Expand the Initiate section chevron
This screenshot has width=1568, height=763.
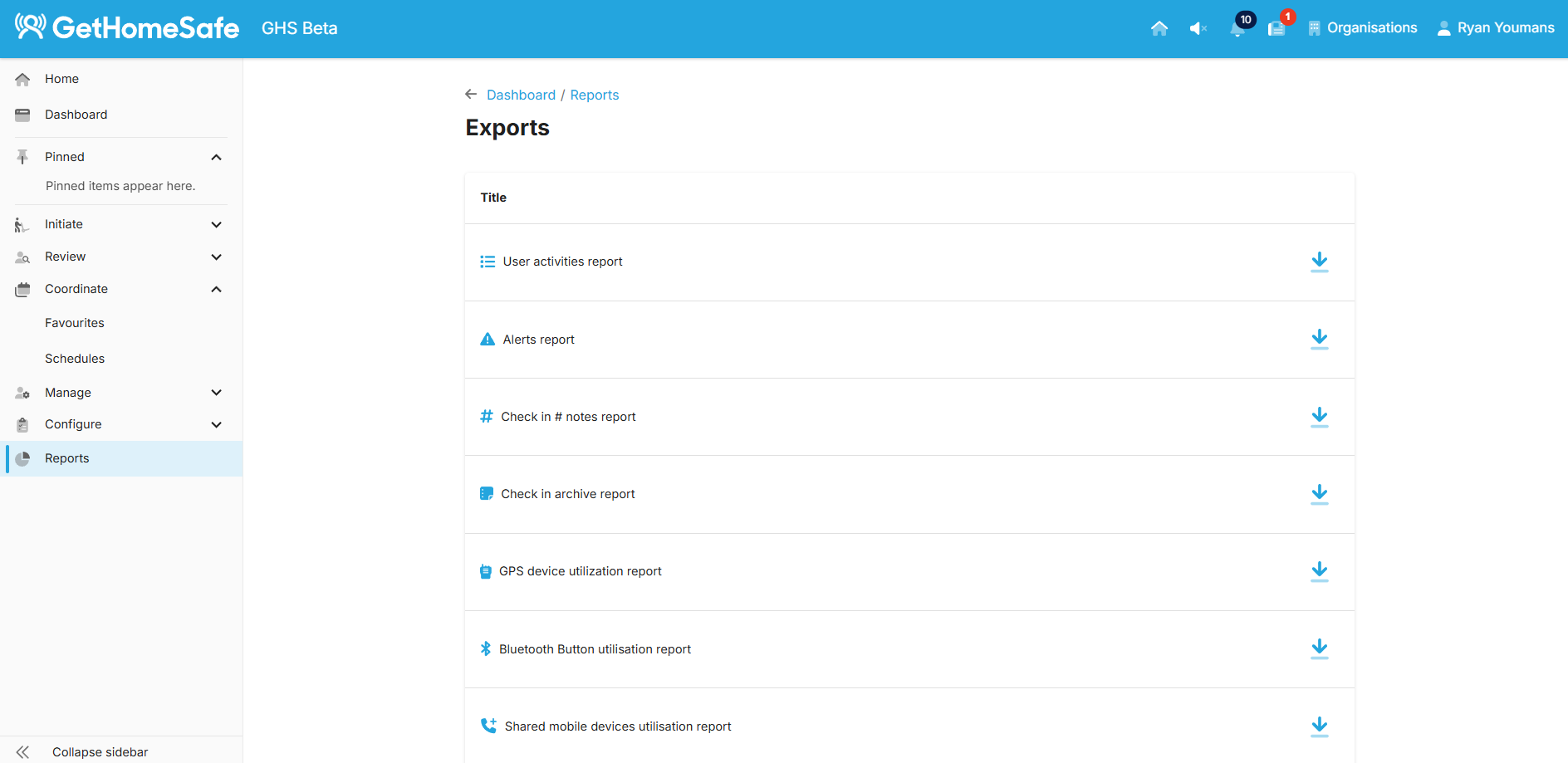pos(217,224)
